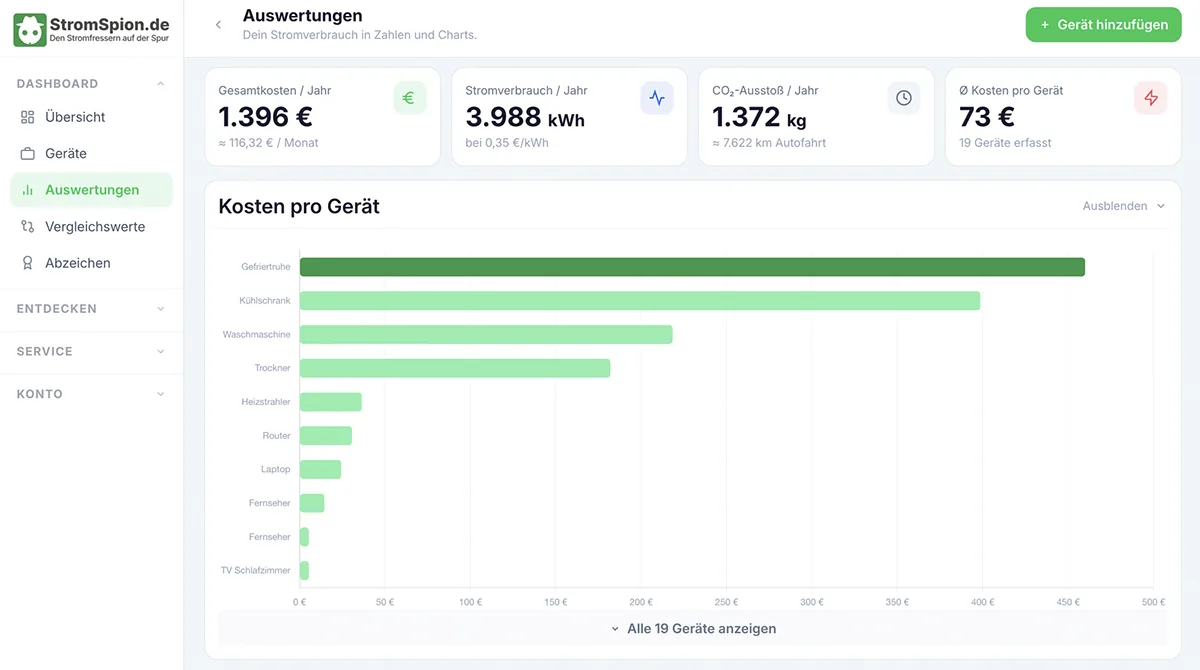This screenshot has width=1200, height=670.
Task: Open Übersicht via its grid icon
Action: (x=28, y=117)
